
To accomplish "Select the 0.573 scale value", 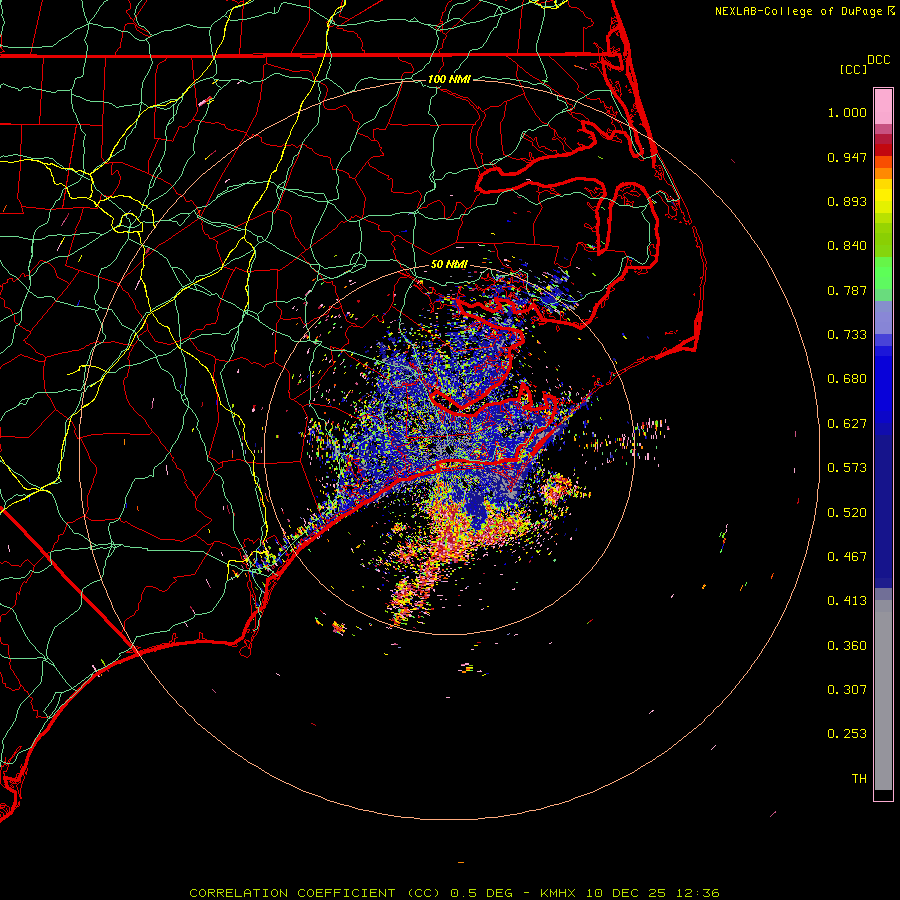I will pyautogui.click(x=847, y=468).
